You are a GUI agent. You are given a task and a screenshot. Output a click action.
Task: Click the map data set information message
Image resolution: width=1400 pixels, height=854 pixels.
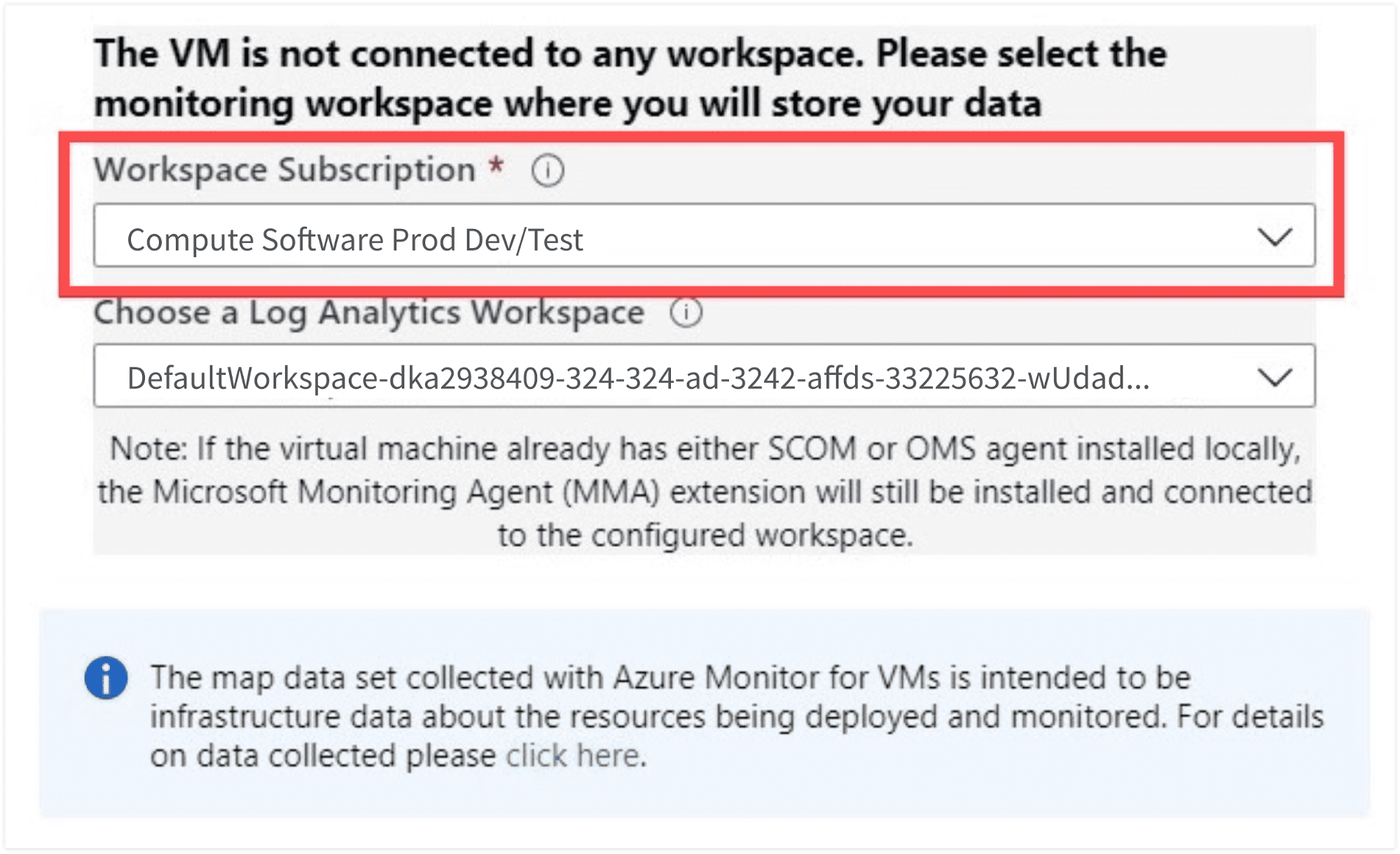pos(735,717)
